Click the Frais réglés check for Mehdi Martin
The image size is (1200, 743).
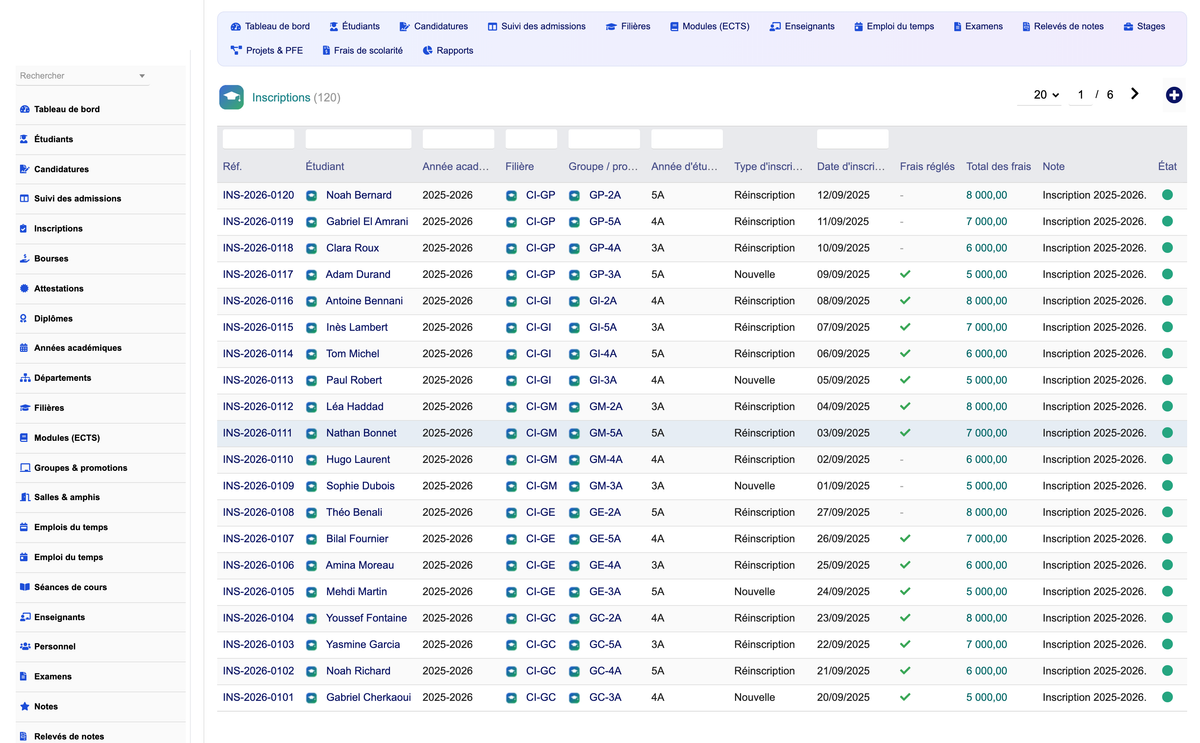[905, 591]
